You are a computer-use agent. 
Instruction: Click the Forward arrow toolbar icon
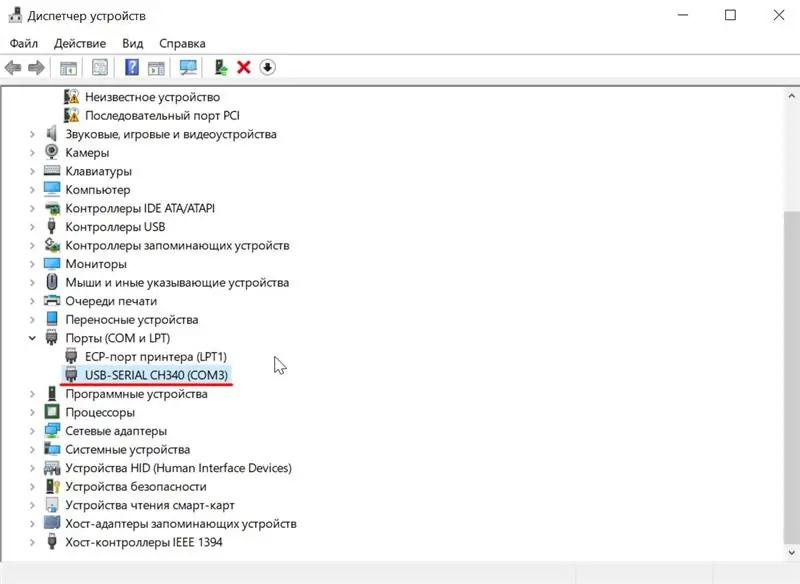pyautogui.click(x=36, y=67)
